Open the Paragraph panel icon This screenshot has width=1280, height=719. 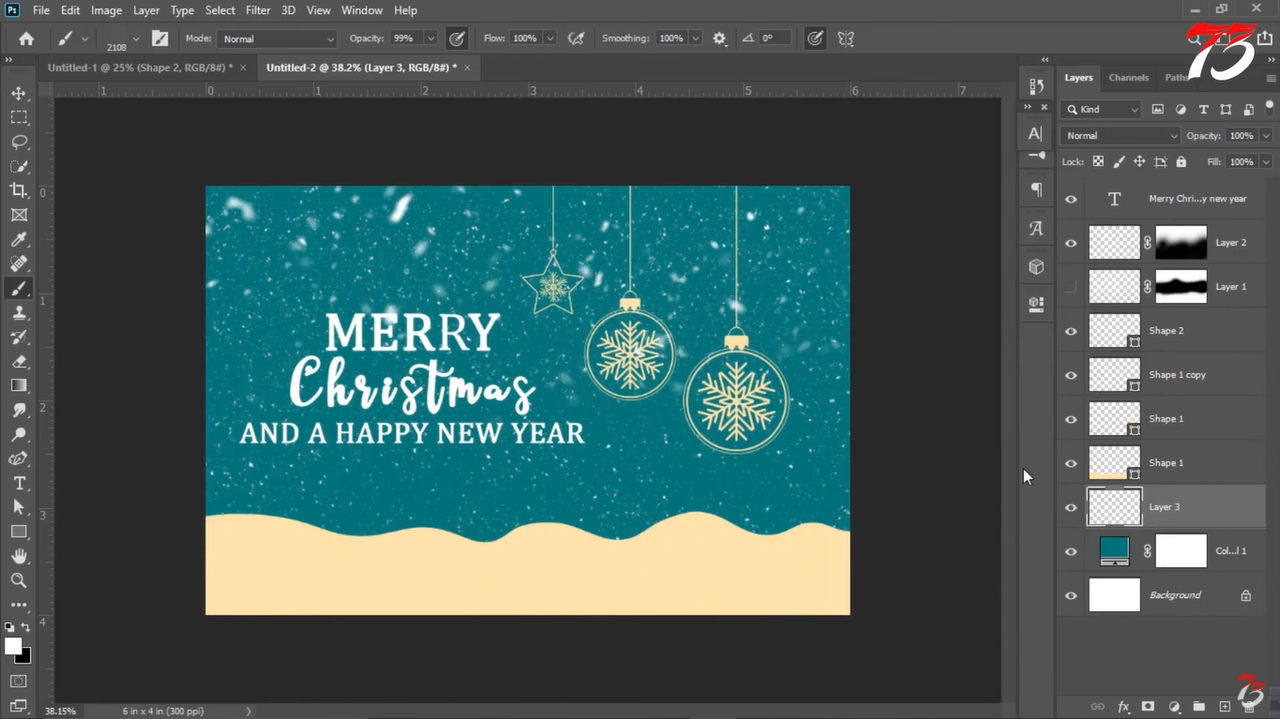pyautogui.click(x=1036, y=189)
